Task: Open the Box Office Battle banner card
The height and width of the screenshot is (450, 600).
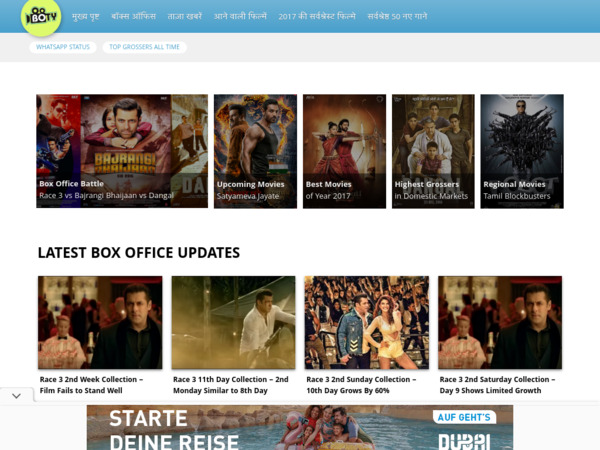Action: 122,151
